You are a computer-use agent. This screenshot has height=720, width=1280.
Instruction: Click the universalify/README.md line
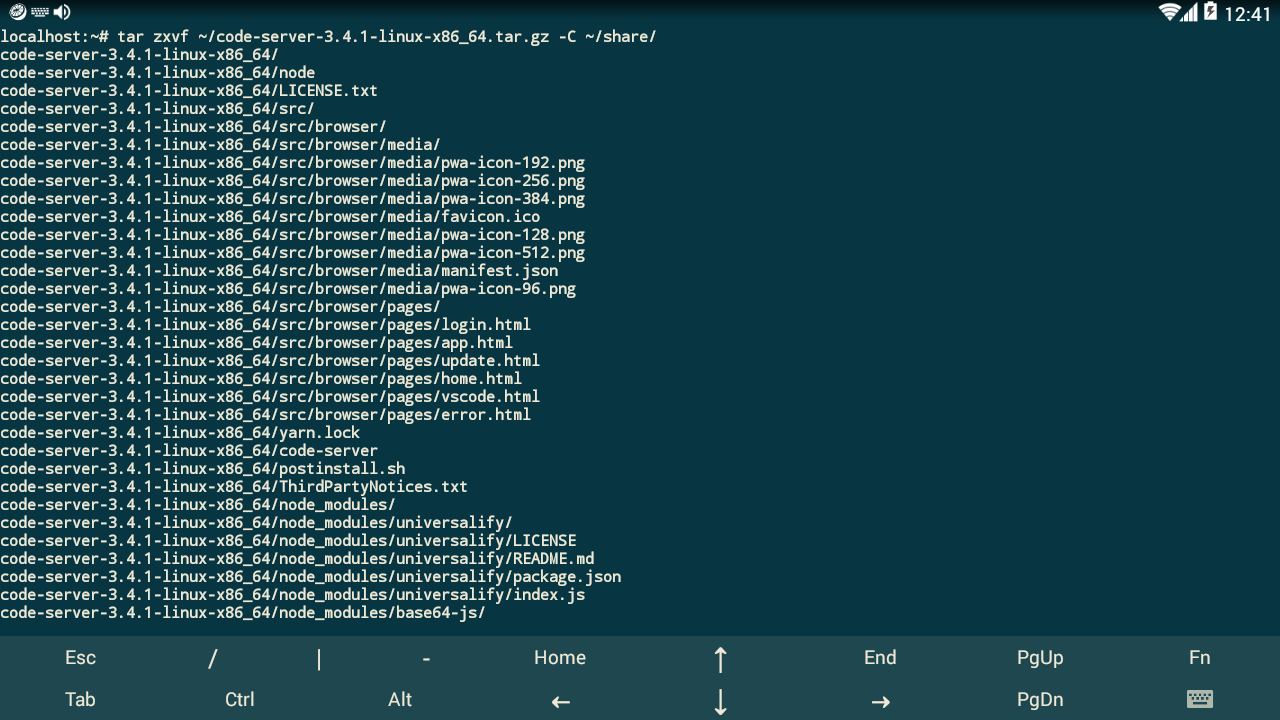coord(297,558)
